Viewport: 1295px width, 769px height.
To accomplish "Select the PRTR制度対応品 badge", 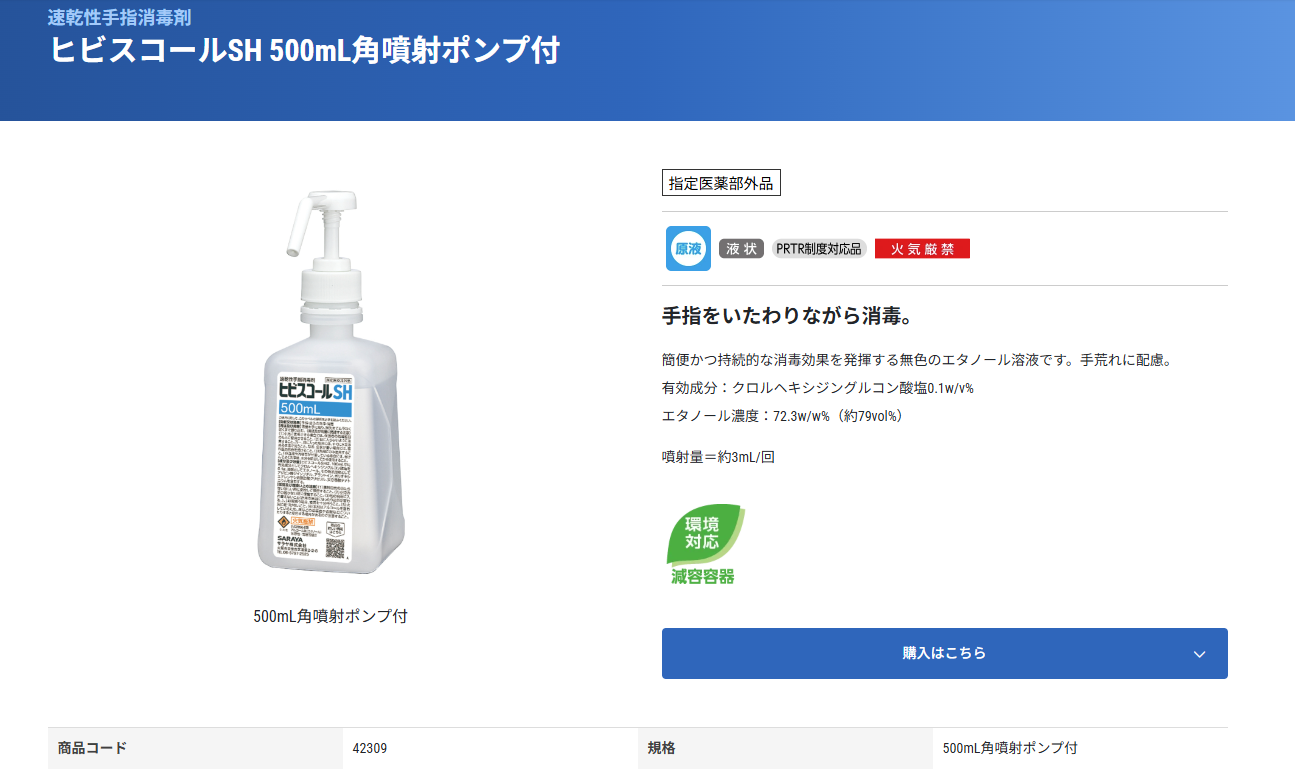I will (x=819, y=249).
